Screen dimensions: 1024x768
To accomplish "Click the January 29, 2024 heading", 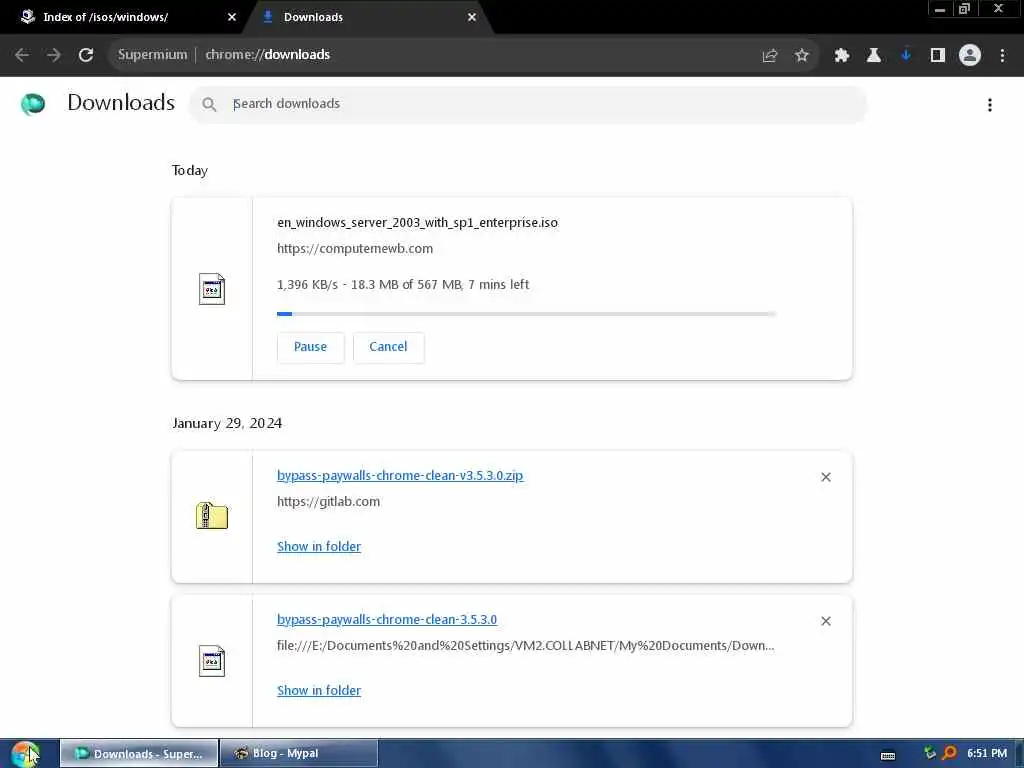I will [x=227, y=423].
